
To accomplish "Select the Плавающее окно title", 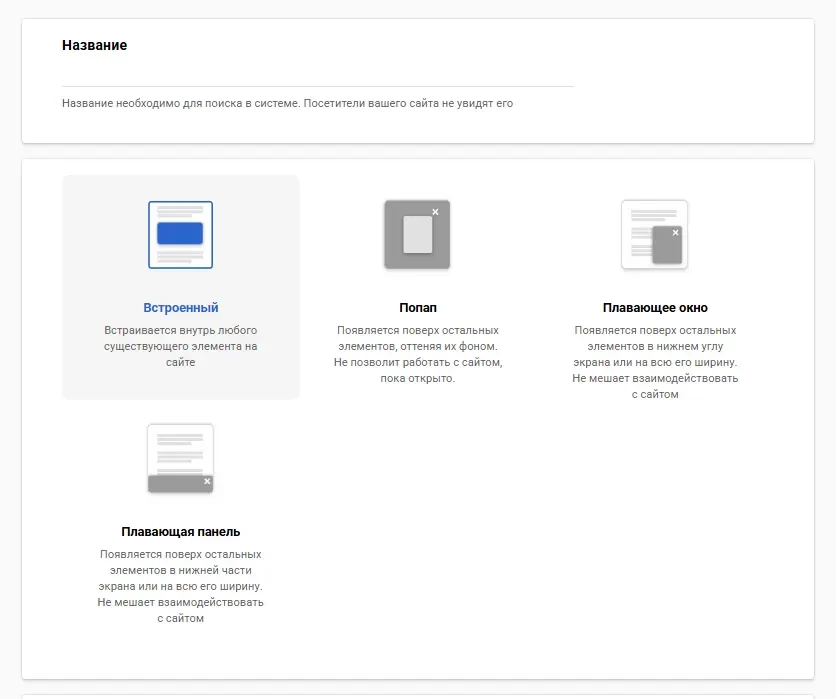I will [655, 308].
